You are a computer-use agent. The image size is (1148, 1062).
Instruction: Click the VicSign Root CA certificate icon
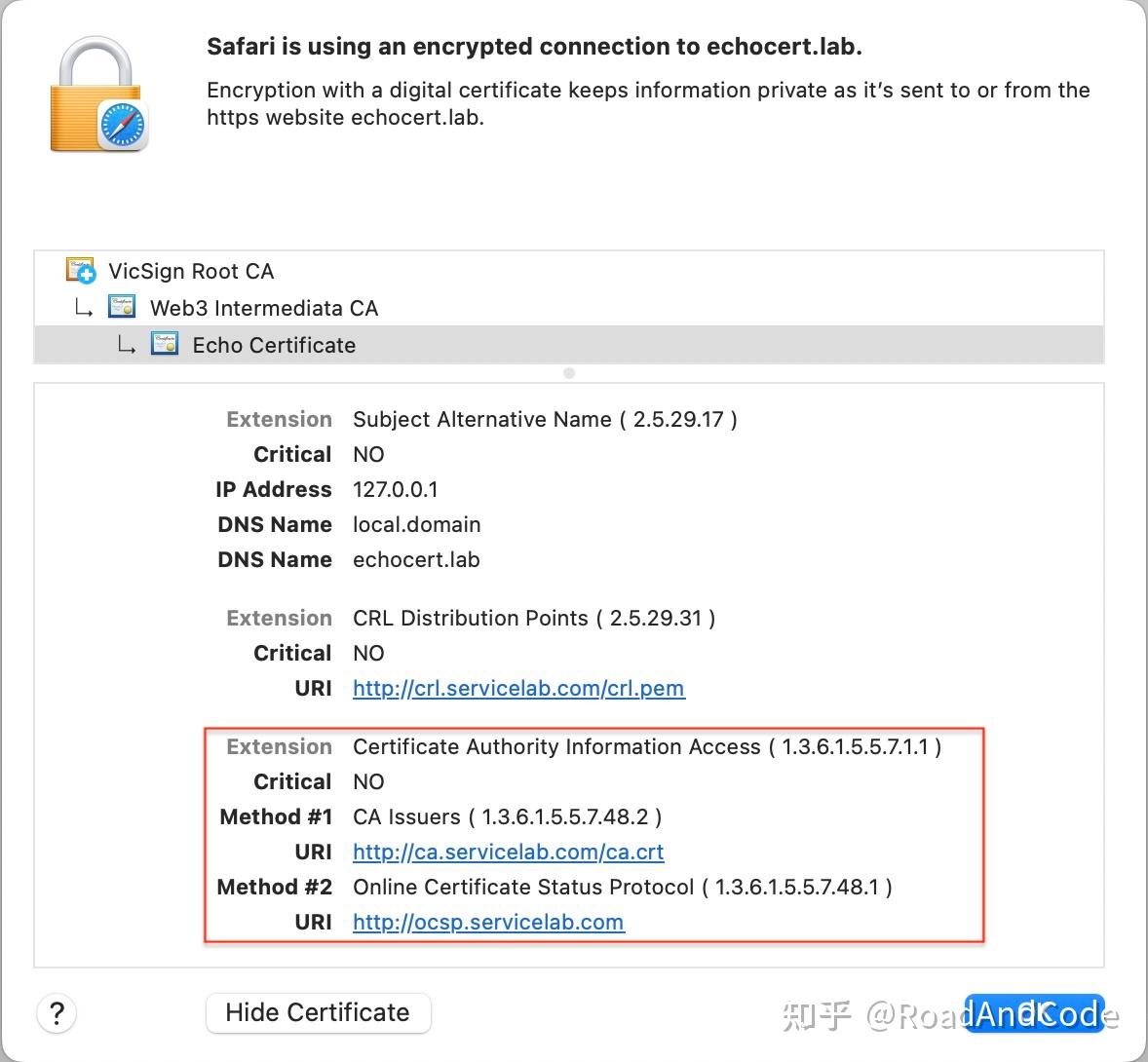[80, 270]
